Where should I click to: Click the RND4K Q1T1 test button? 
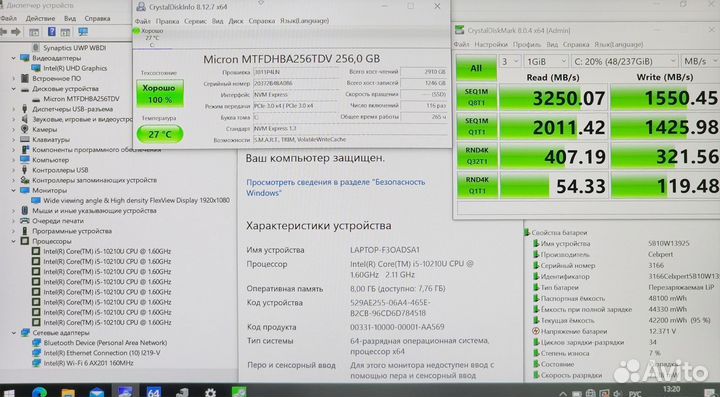[477, 185]
